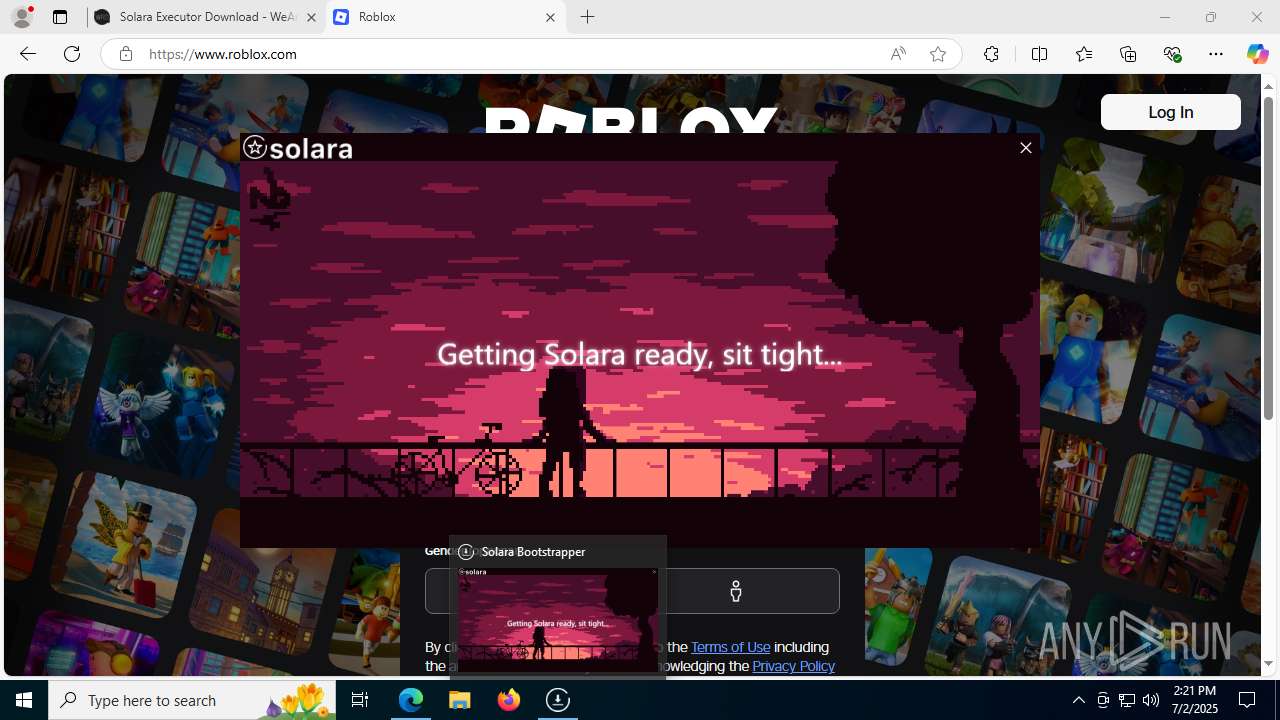Close the Solara splash window
The height and width of the screenshot is (720, 1280).
1025,148
